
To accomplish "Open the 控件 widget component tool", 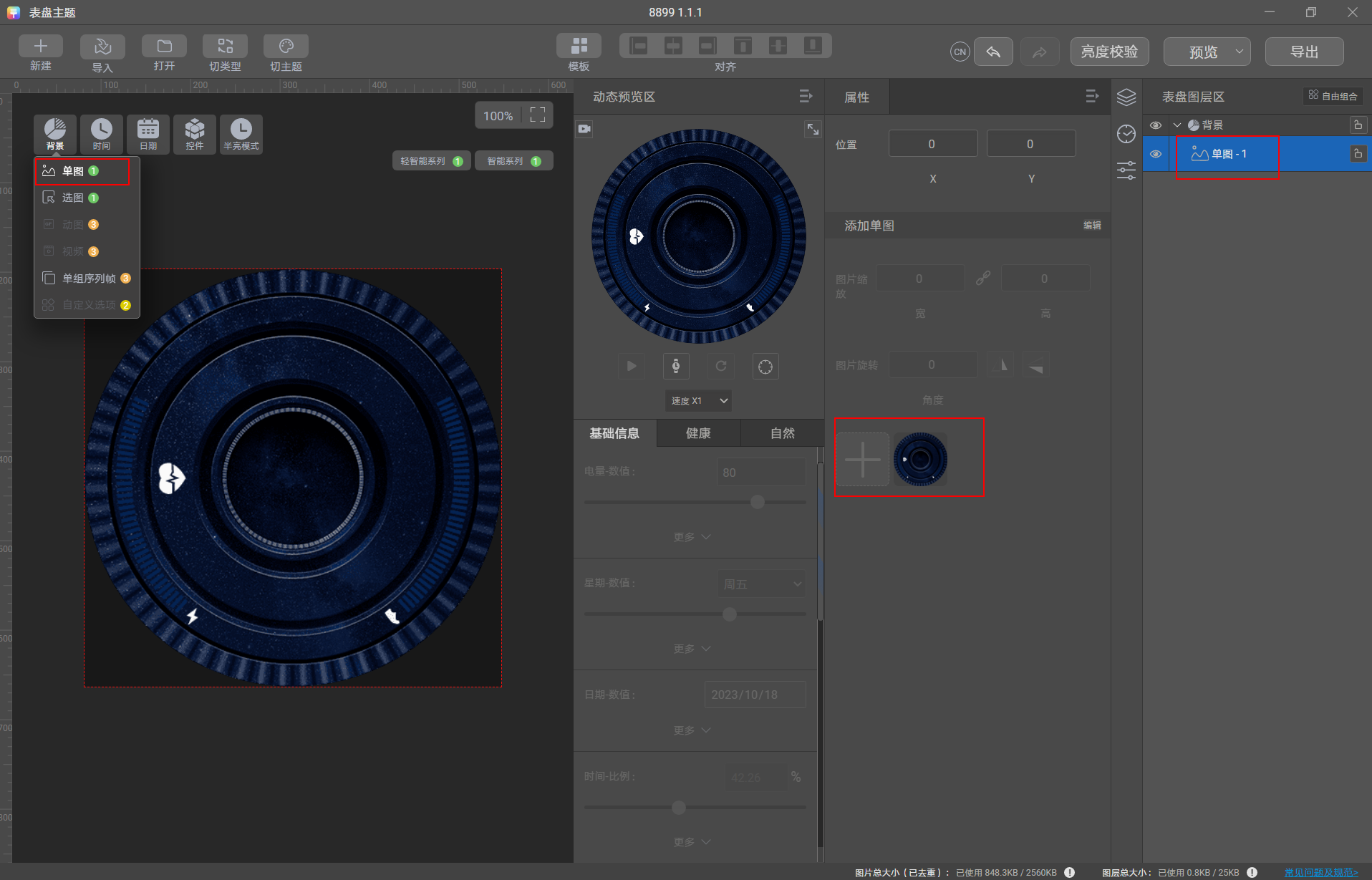I will pos(194,134).
